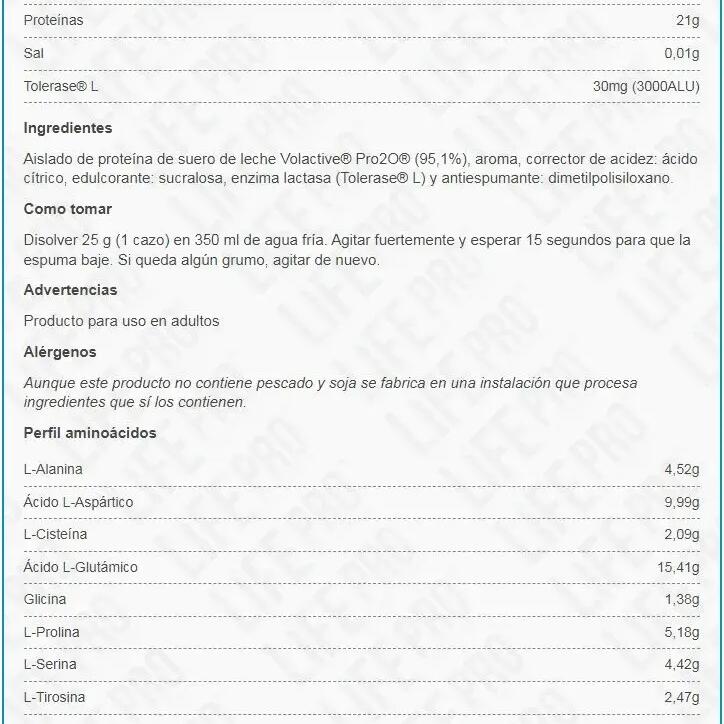The height and width of the screenshot is (724, 724).
Task: Click the Advertencias heading
Action: tap(70, 290)
